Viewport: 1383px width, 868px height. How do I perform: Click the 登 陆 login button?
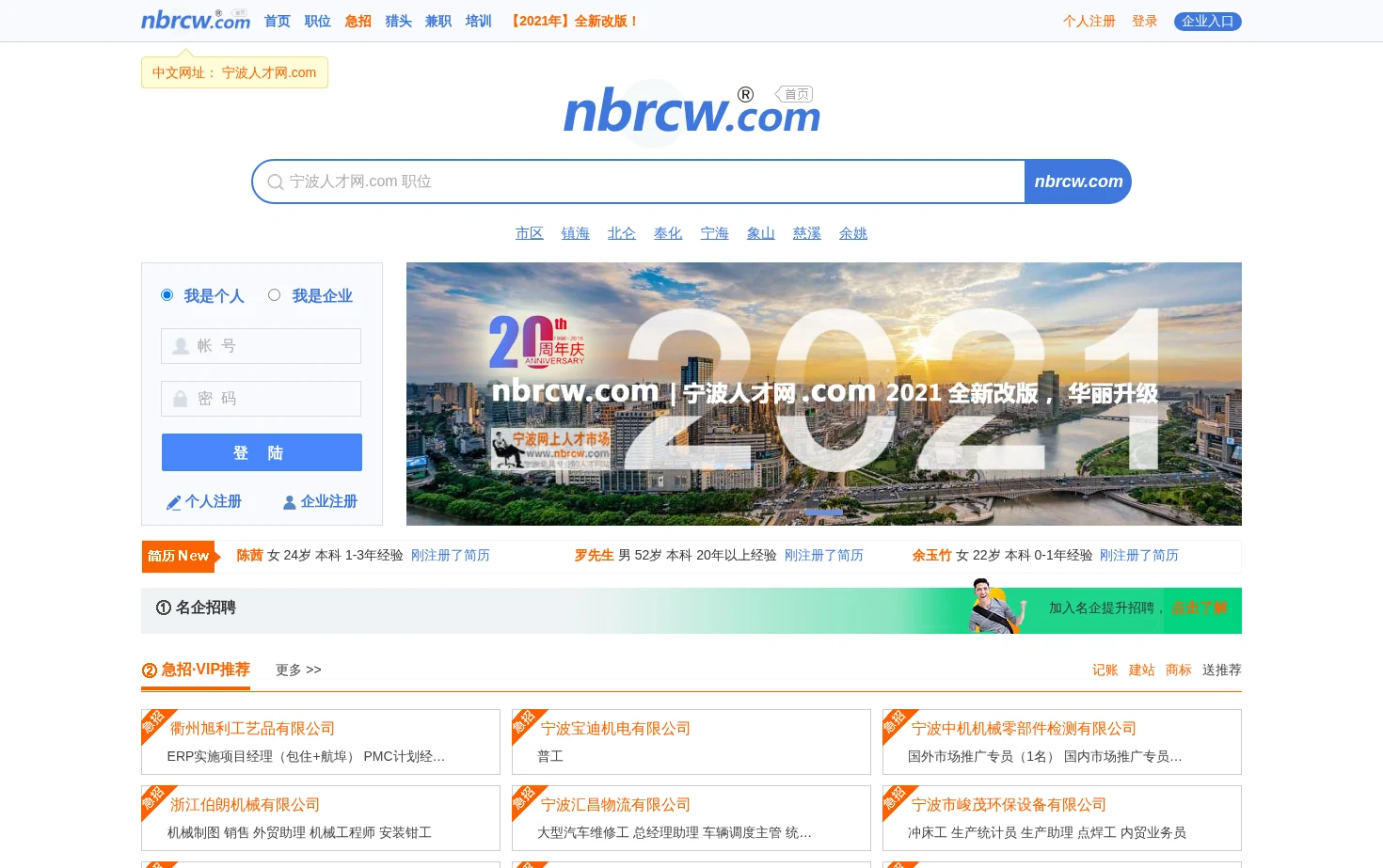pos(262,452)
